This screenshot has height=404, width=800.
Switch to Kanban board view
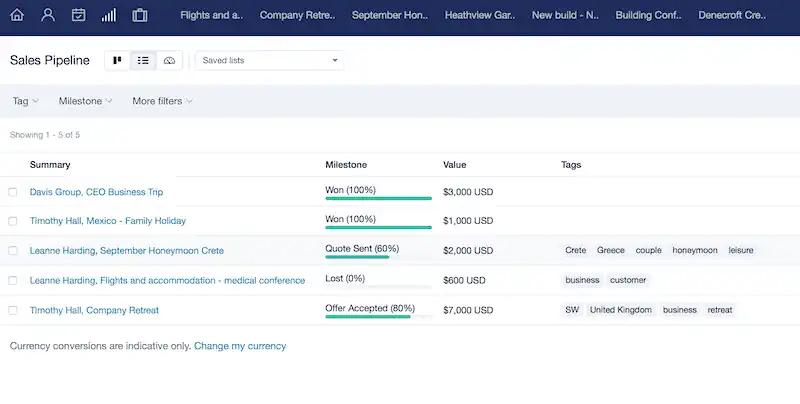tap(117, 60)
